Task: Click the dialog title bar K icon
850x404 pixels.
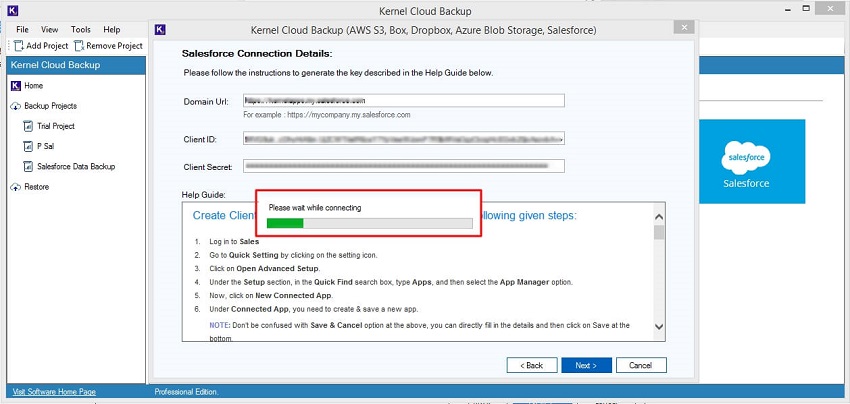Action: click(160, 30)
